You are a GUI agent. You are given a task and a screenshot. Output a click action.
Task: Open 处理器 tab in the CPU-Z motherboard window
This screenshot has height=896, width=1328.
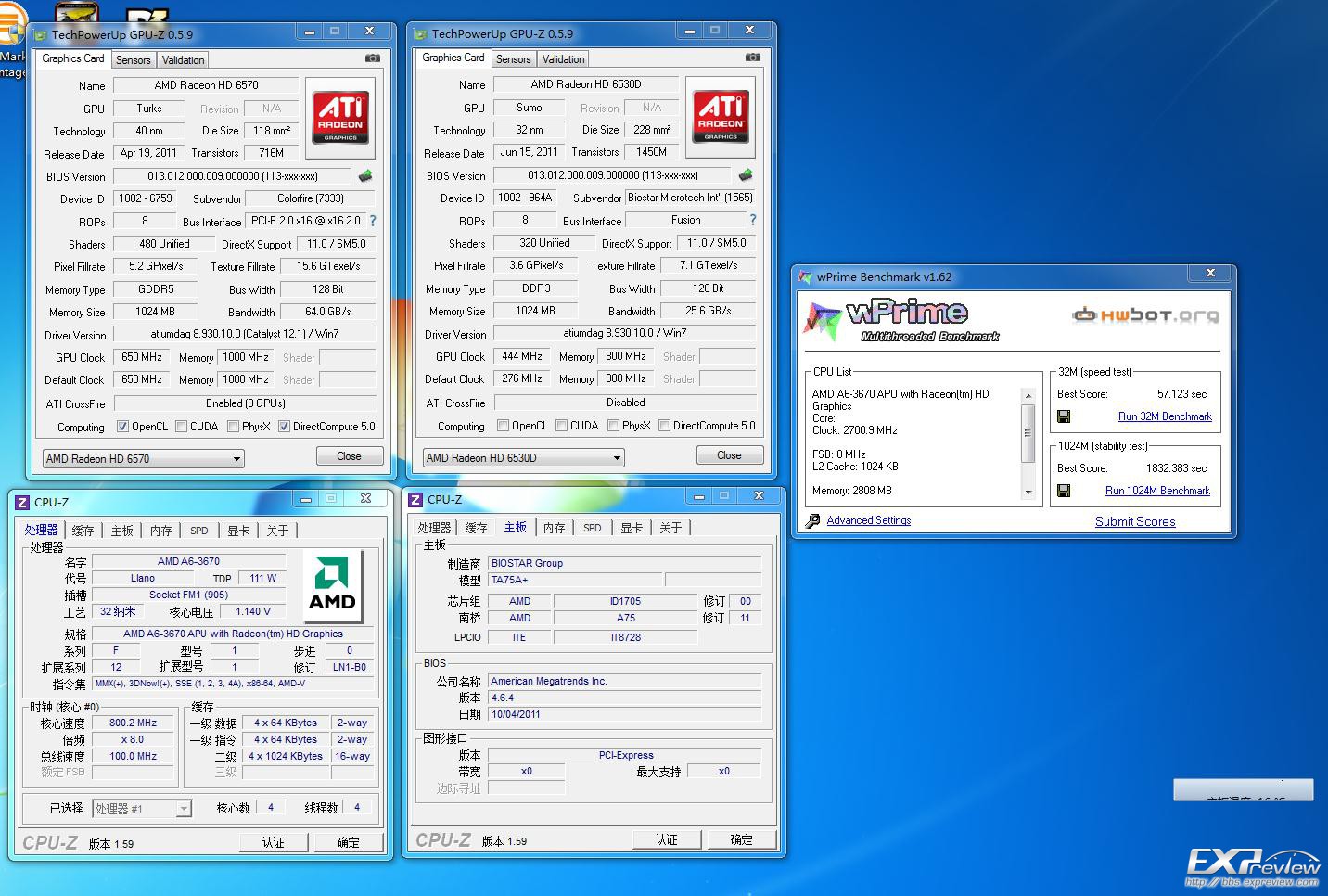(x=434, y=528)
